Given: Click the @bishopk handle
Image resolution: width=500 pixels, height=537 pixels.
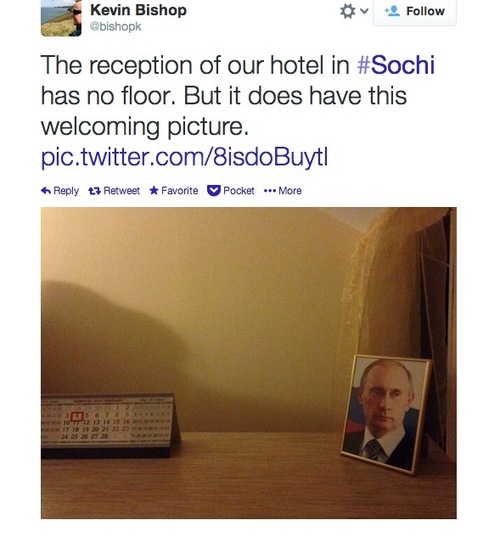Looking at the screenshot, I should tap(115, 27).
